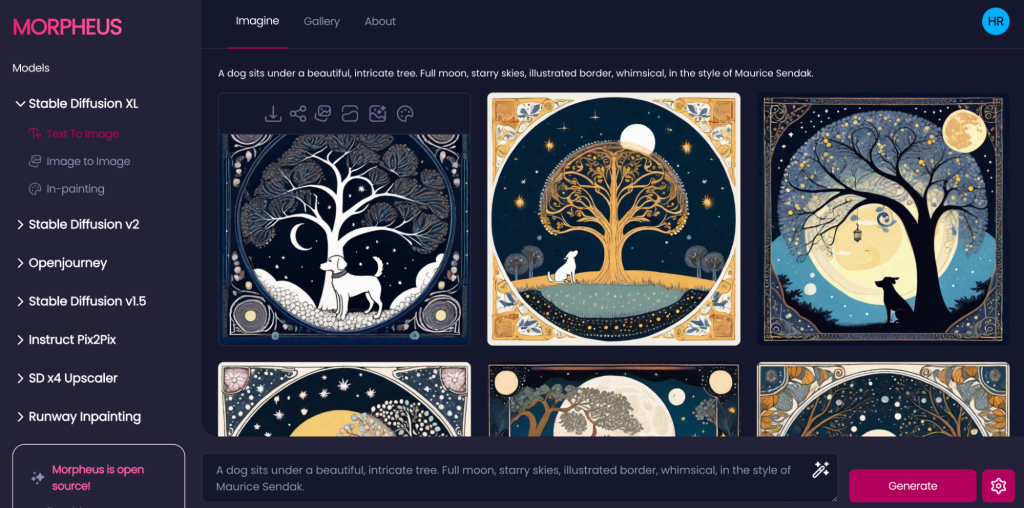Screen dimensions: 1024x508
Task: Expand the Openjourney model group
Action: pos(61,262)
